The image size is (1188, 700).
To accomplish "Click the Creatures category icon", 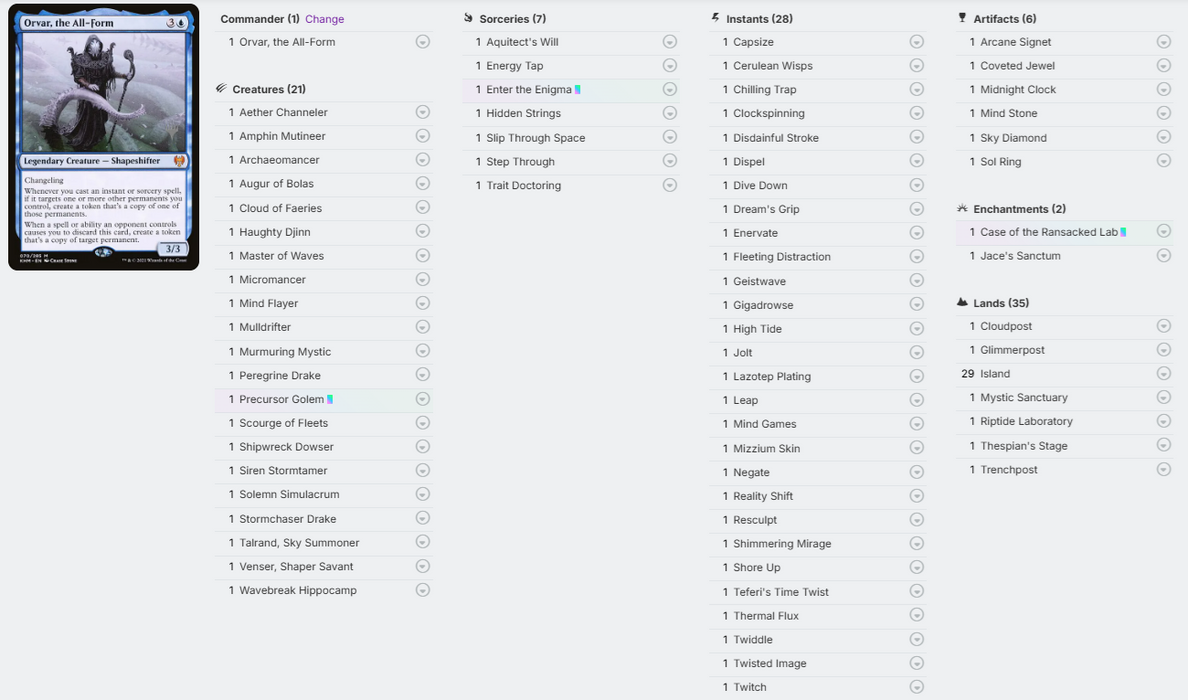I will click(221, 89).
